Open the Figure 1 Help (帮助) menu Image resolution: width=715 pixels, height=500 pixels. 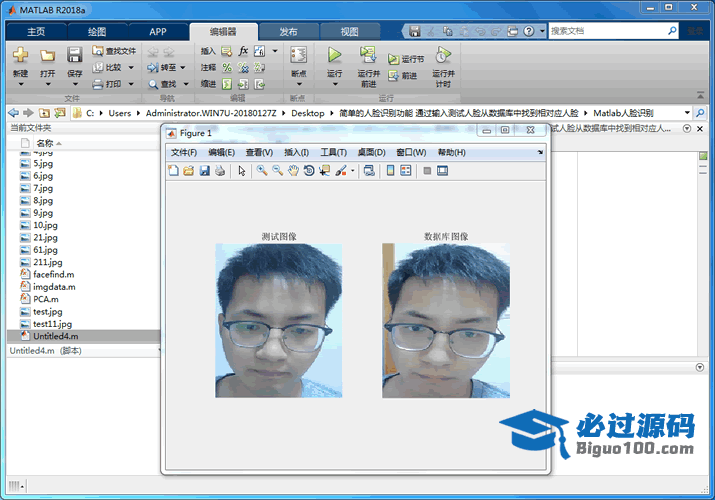(x=451, y=152)
